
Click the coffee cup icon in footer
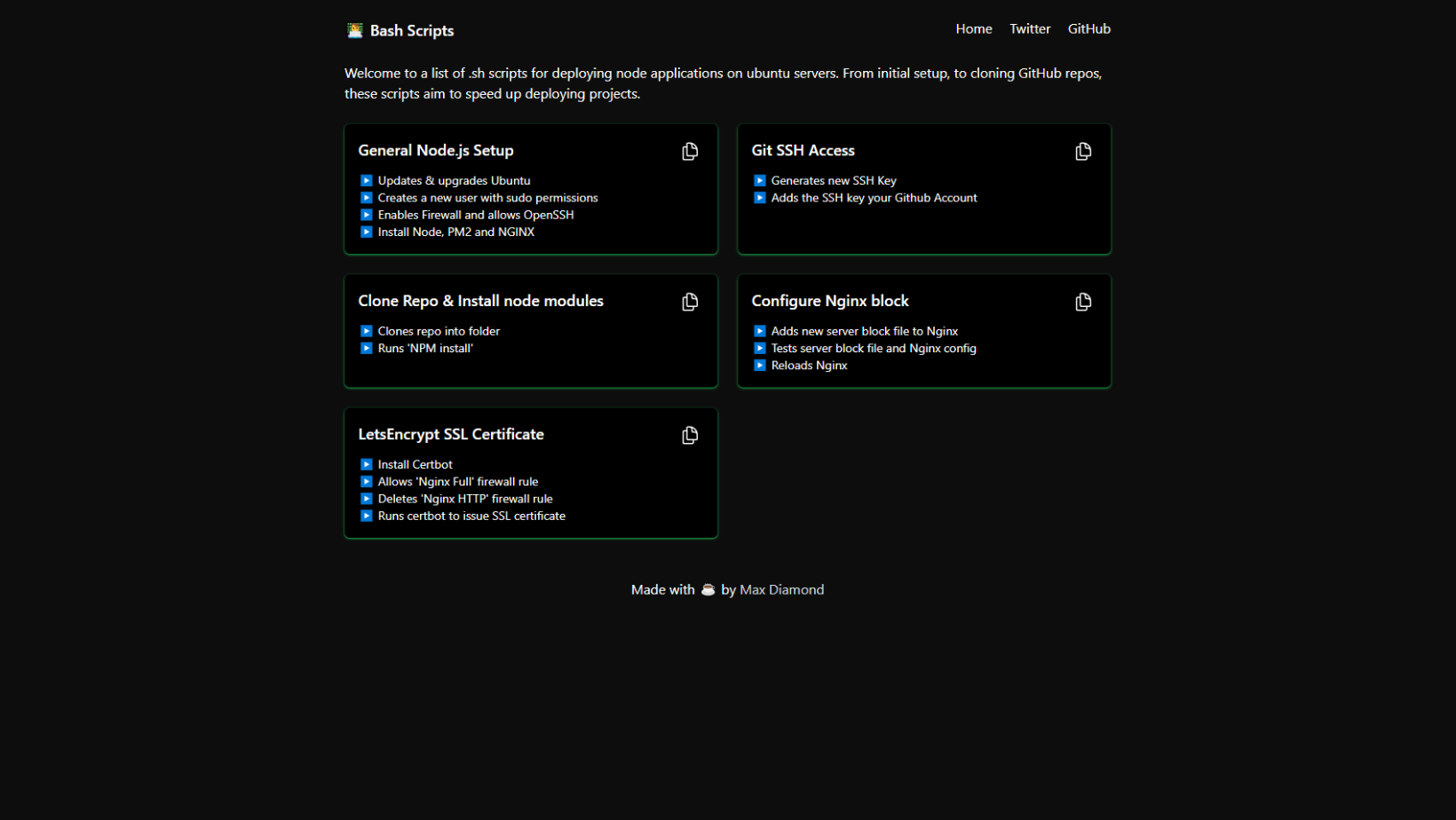(708, 590)
